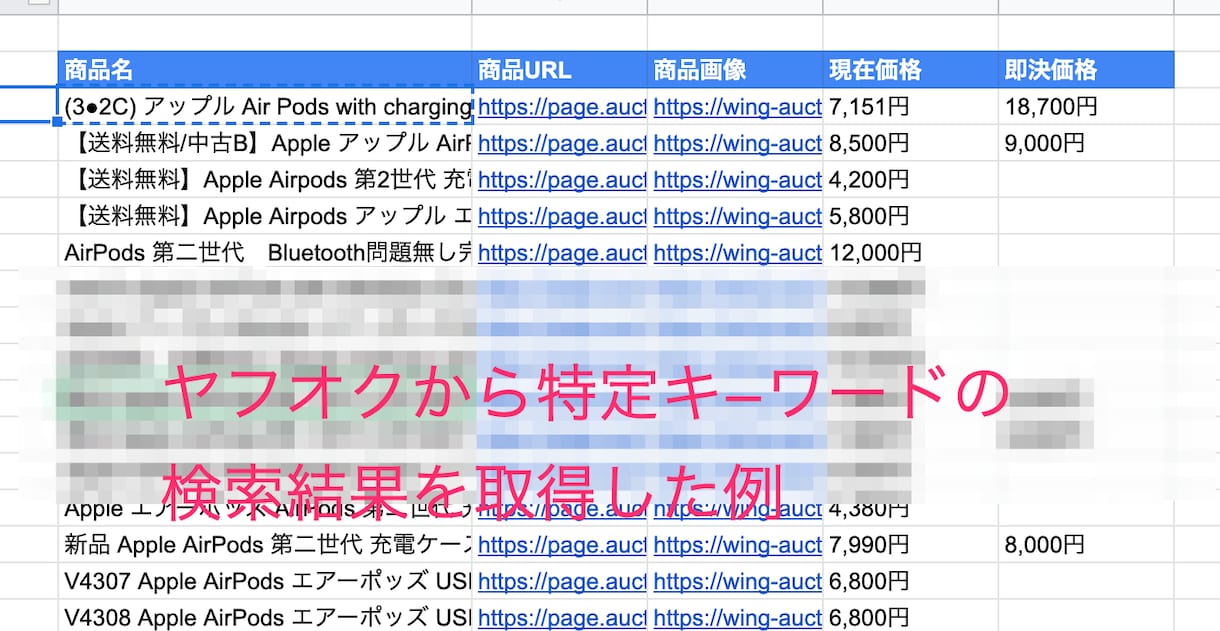Open the page.auct link in the 4,200円 row
Image resolution: width=1220 pixels, height=631 pixels.
click(x=562, y=180)
